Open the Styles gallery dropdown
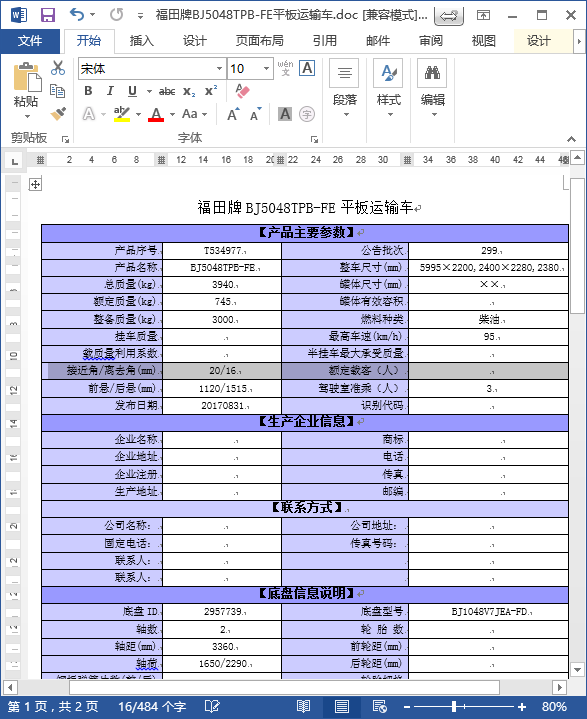Screen dimensions: 587x719 click(388, 88)
